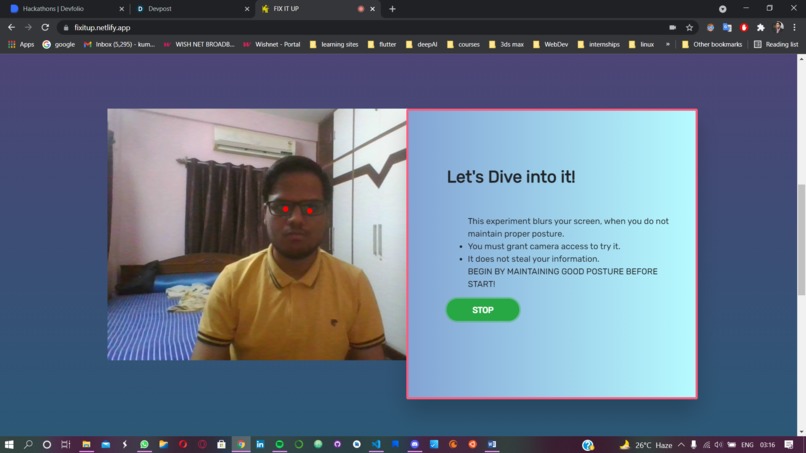Image resolution: width=806 pixels, height=453 pixels.
Task: Switch to the Devpost tab
Action: click(x=191, y=9)
